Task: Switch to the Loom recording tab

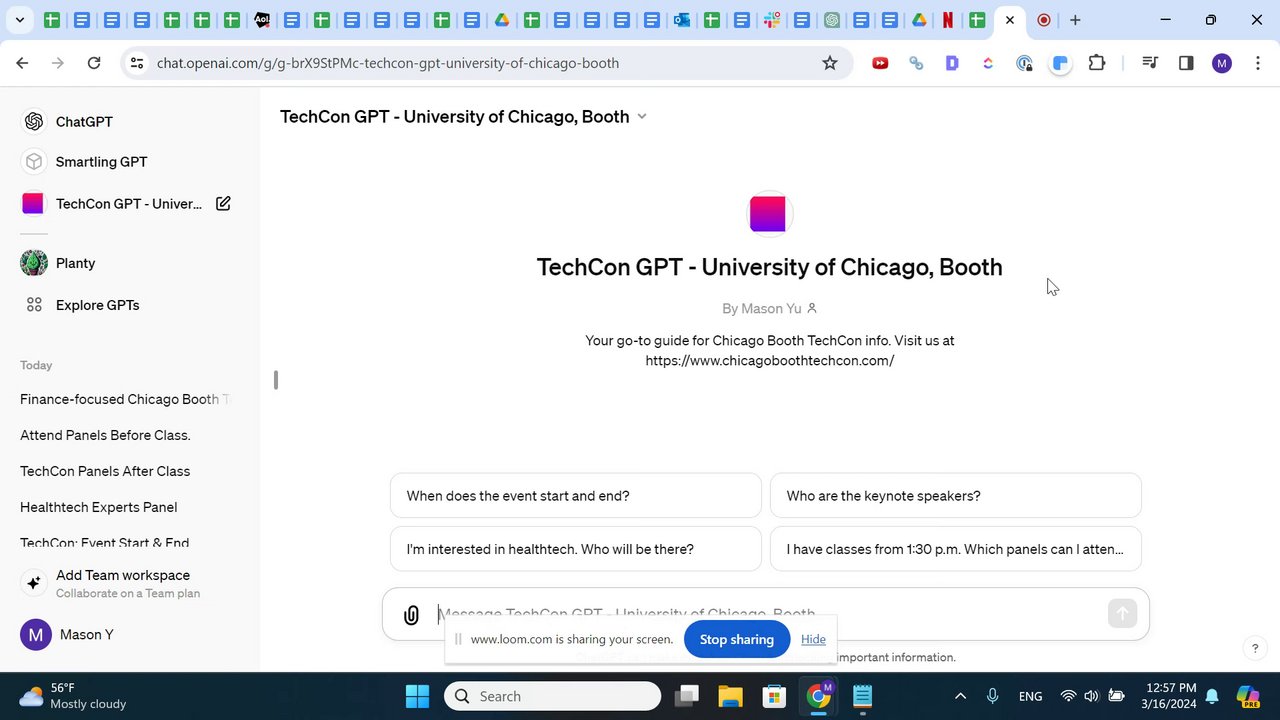Action: point(1044,20)
